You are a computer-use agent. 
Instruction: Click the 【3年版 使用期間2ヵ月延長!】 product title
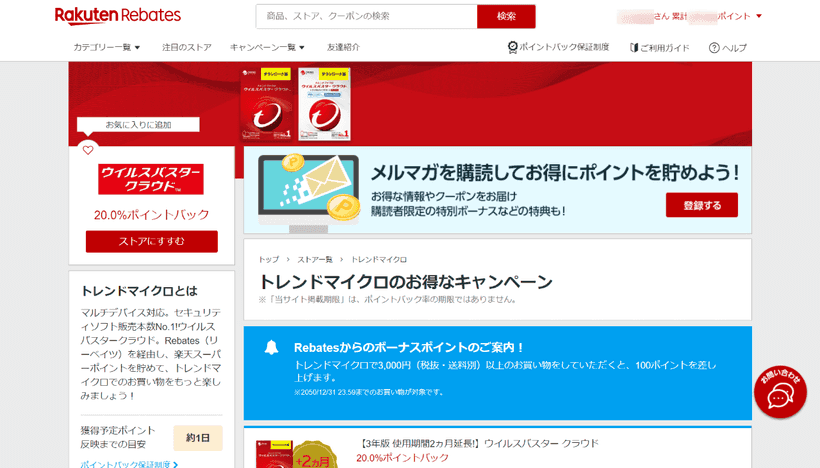(x=477, y=443)
